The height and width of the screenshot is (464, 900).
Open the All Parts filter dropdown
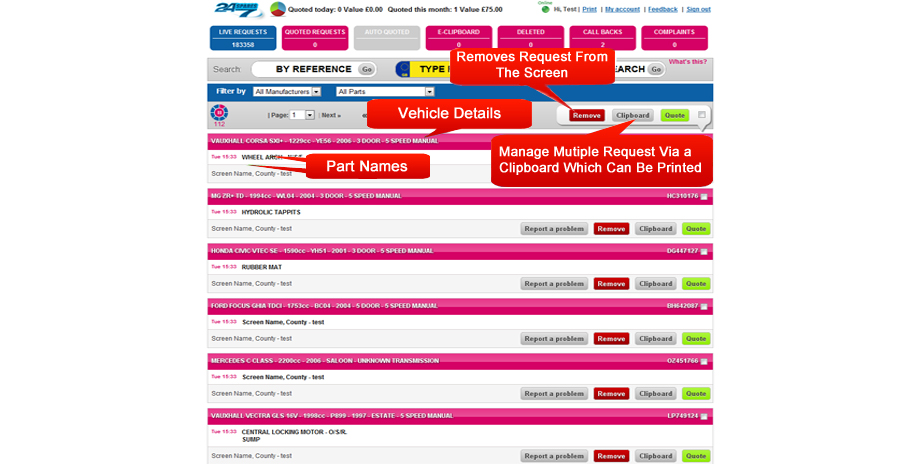click(385, 91)
